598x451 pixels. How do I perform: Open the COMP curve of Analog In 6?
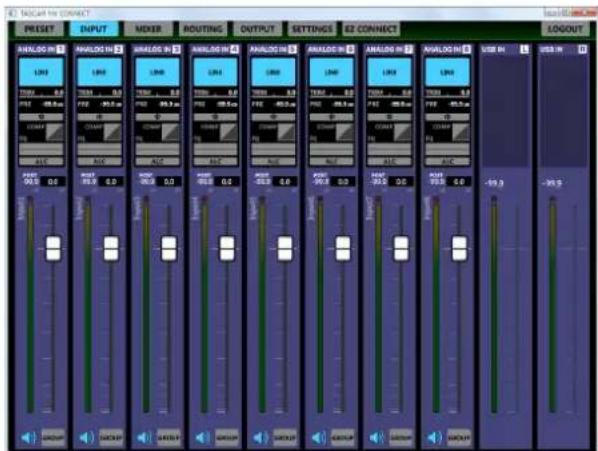pyautogui.click(x=344, y=132)
